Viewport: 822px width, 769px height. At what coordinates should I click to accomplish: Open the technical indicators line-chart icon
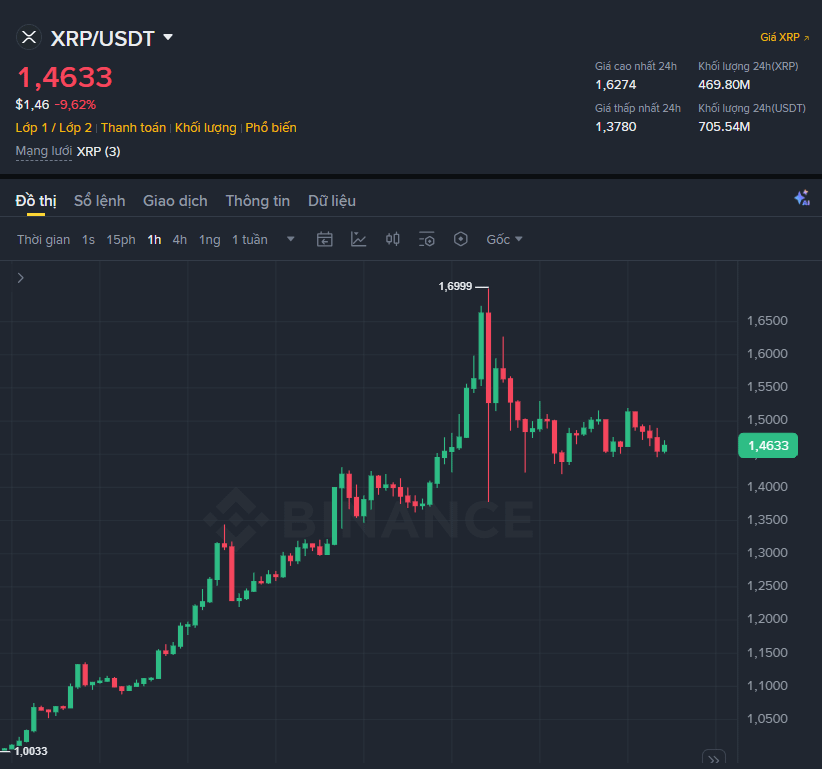(359, 240)
